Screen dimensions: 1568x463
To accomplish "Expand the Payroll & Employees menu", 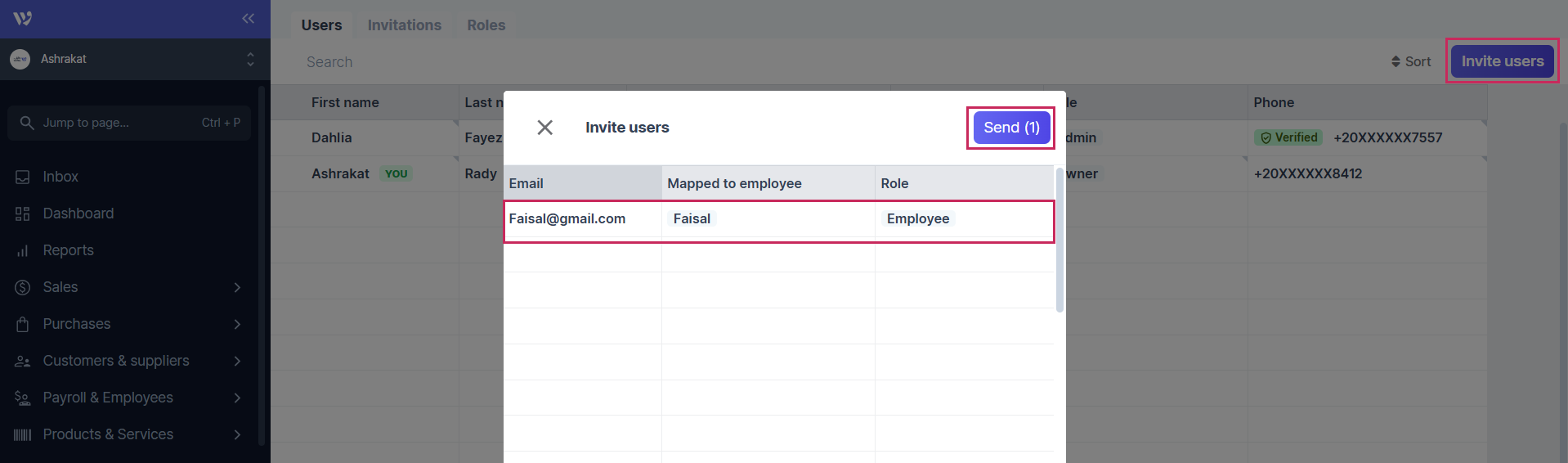I will [237, 398].
